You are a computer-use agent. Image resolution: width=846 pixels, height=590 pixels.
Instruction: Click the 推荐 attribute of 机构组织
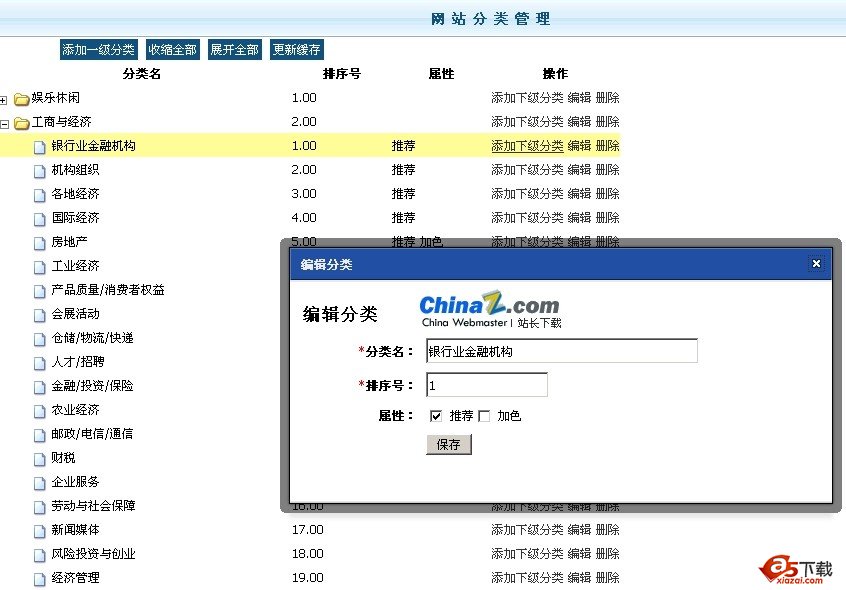click(x=404, y=170)
